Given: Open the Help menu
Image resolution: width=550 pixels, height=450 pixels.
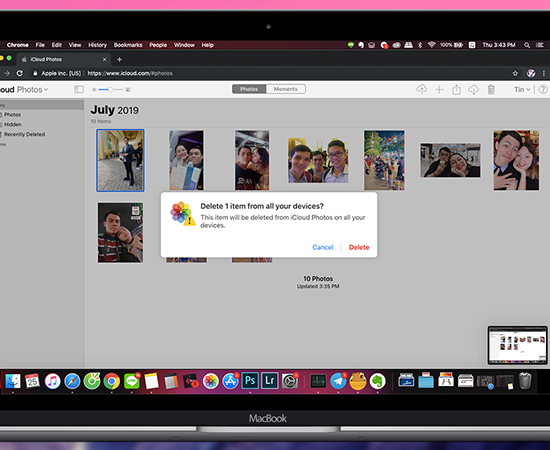Looking at the screenshot, I should [x=207, y=45].
